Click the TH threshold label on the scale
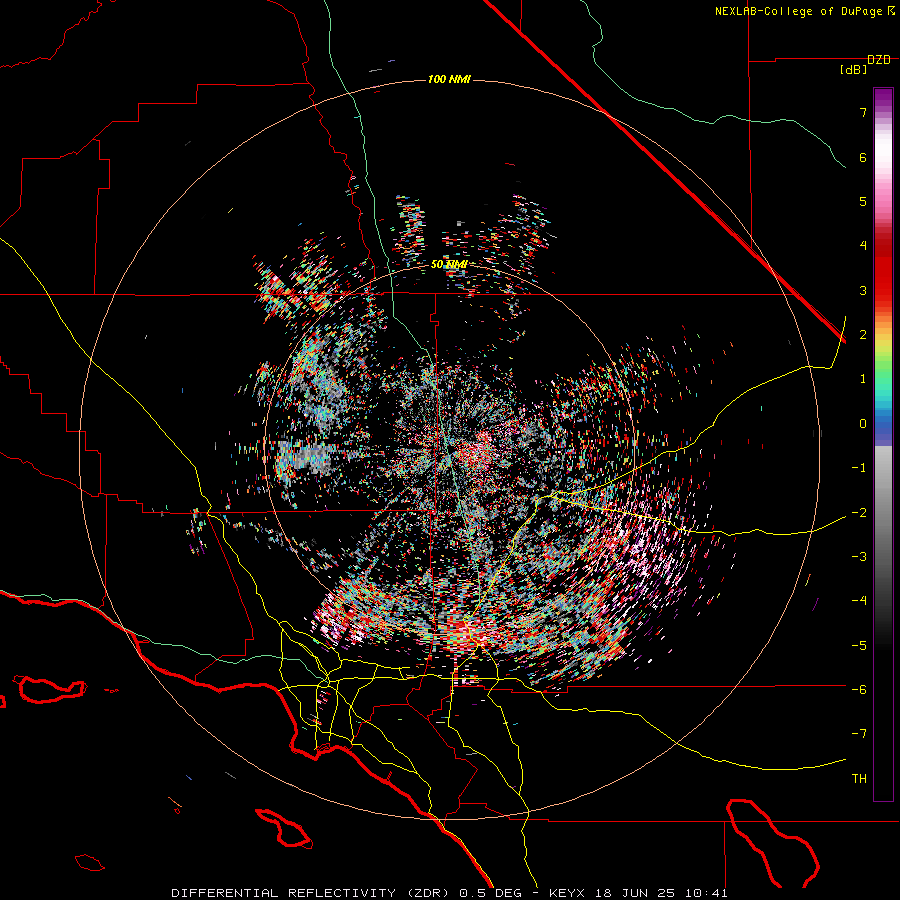The height and width of the screenshot is (900, 900). [859, 779]
